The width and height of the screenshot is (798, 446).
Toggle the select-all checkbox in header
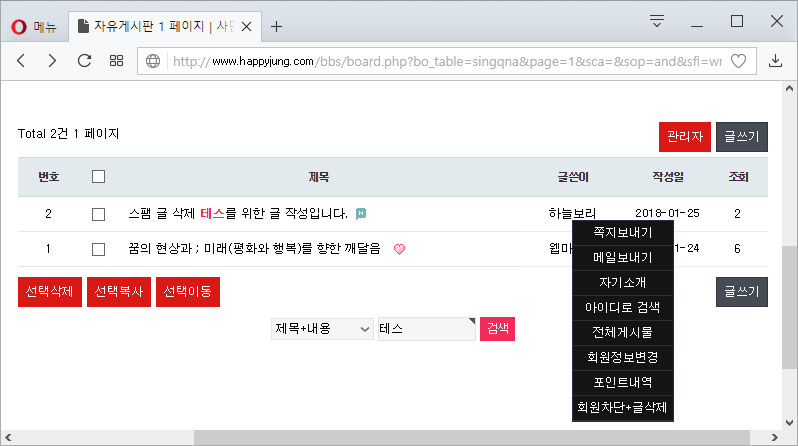tap(98, 177)
